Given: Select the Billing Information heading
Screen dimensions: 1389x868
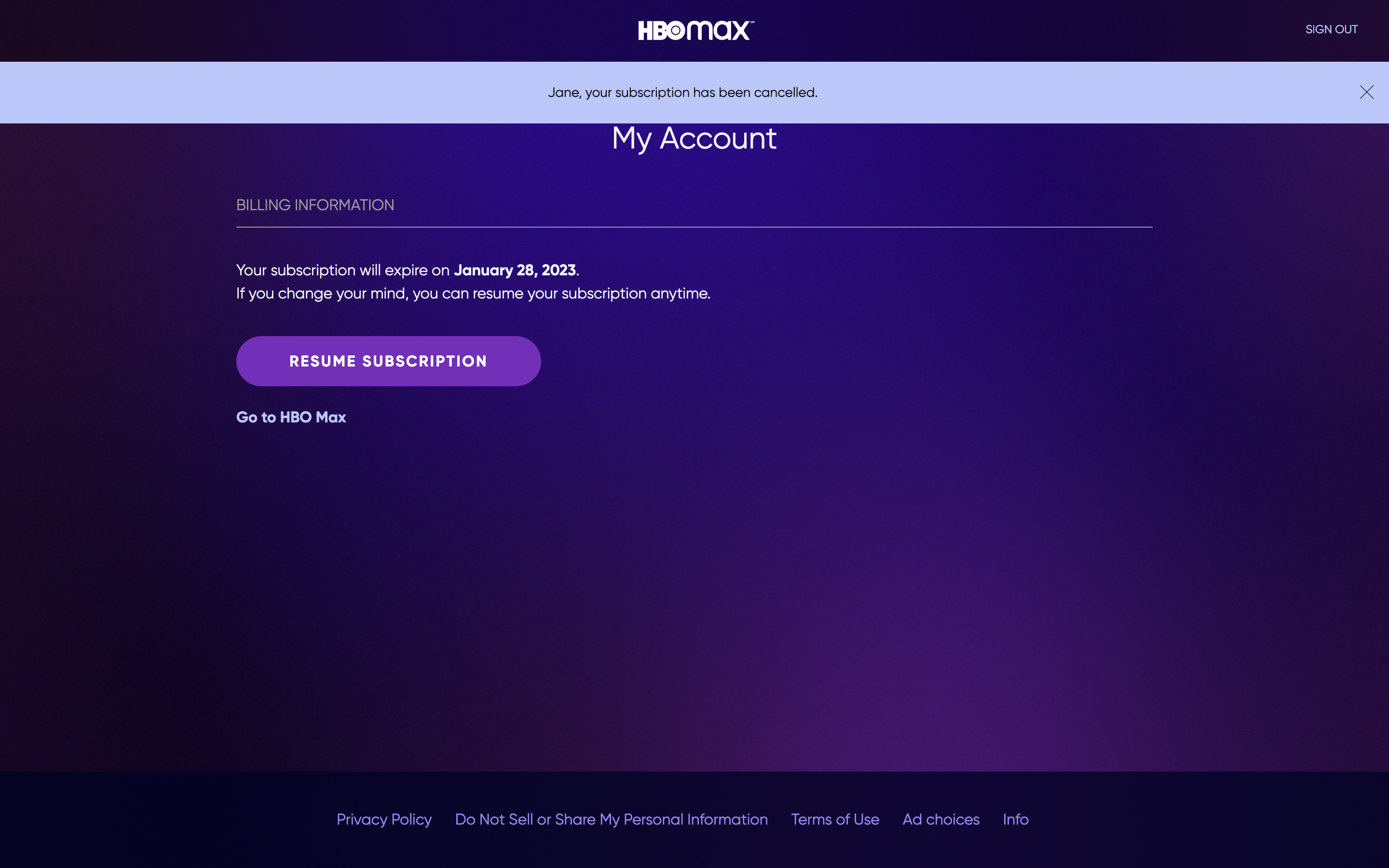Looking at the screenshot, I should [315, 205].
